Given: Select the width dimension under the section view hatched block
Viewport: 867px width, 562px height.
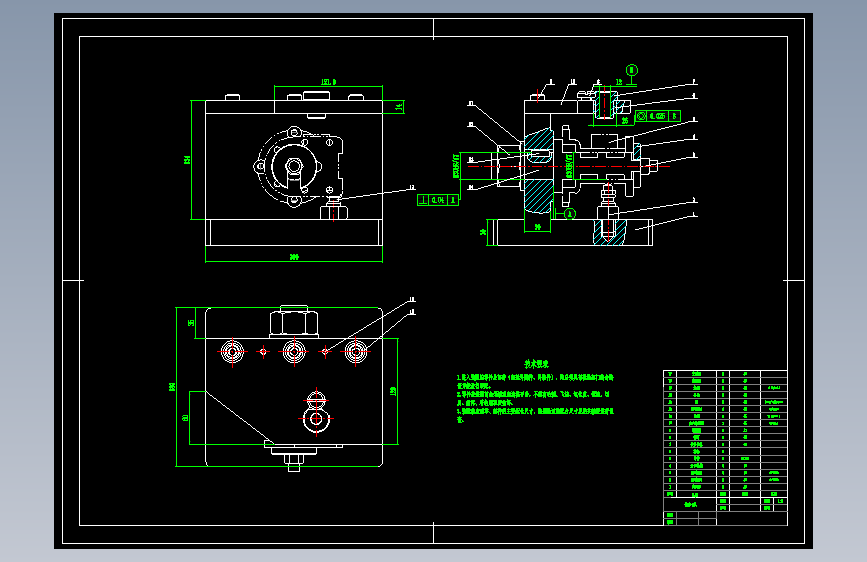Looking at the screenshot, I should coord(537,227).
